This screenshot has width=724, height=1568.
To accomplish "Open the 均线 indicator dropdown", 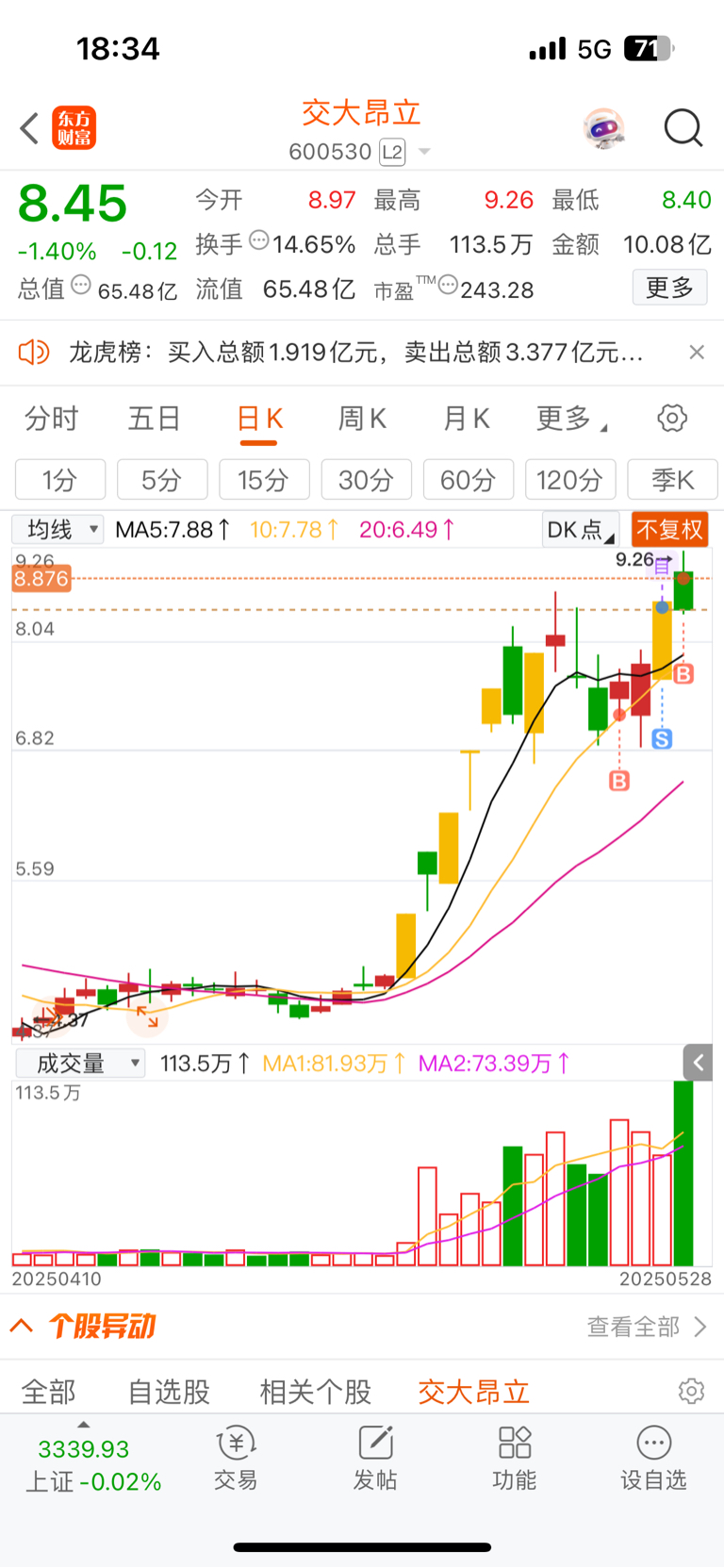I will 58,530.
